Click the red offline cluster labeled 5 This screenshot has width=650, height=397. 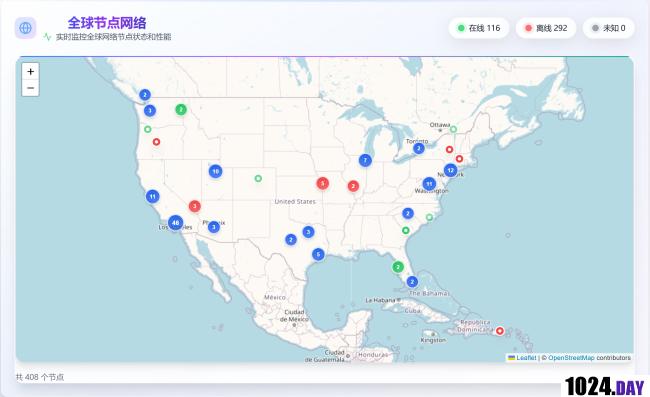tap(323, 183)
